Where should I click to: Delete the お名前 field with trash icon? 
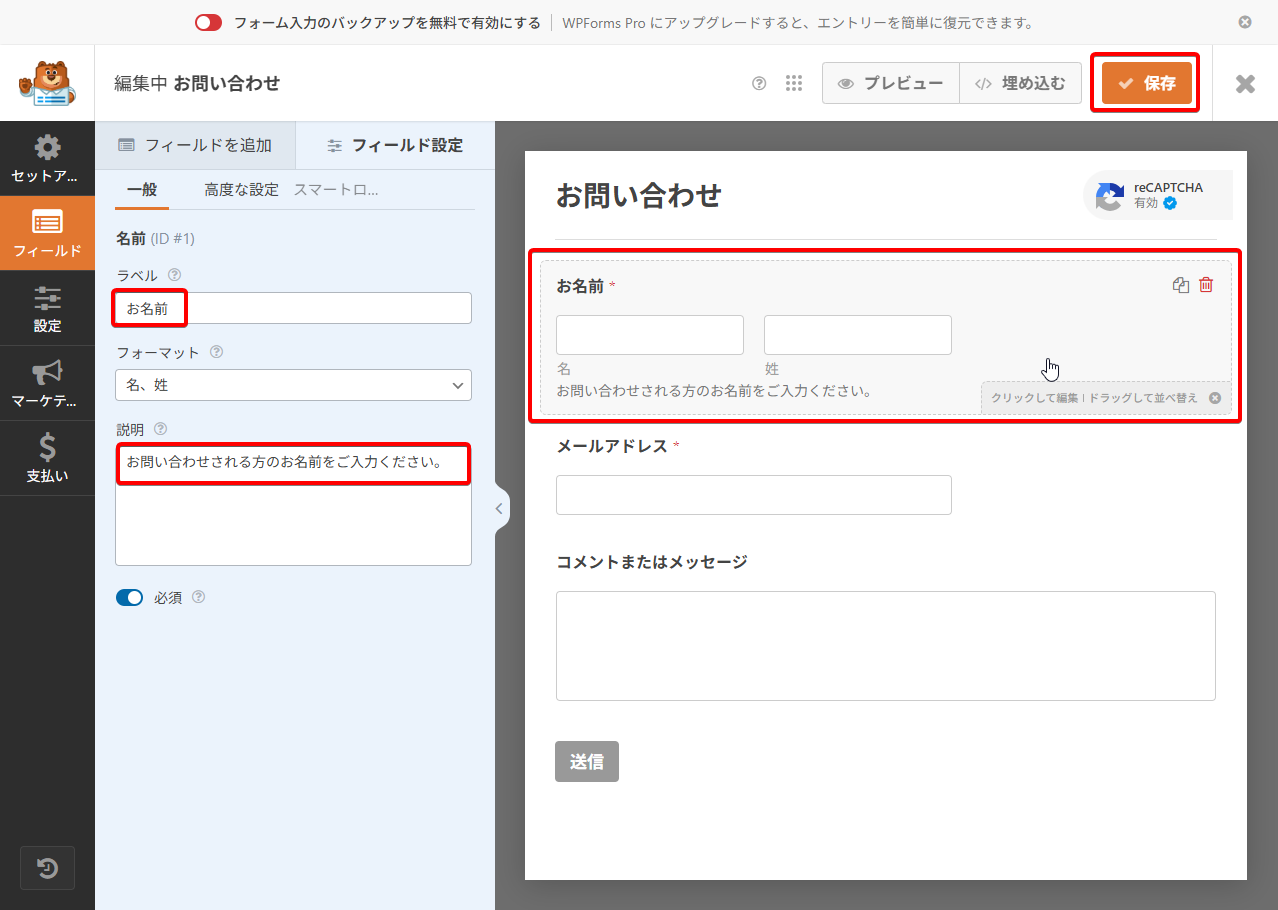tap(1206, 285)
